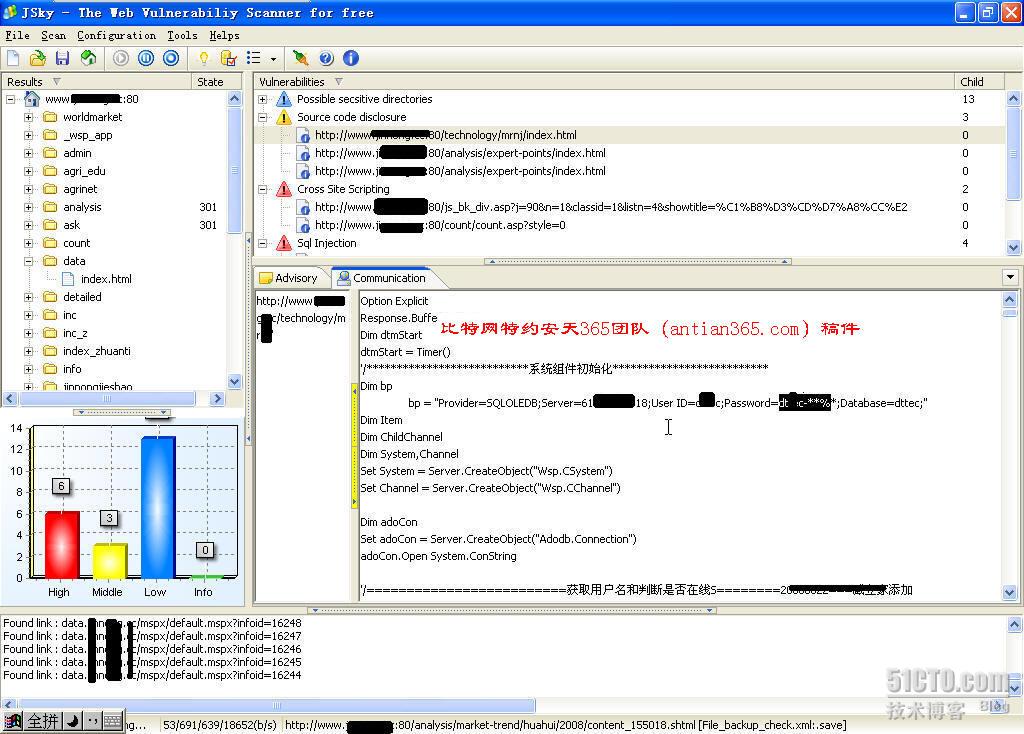Select the ask folder

(72, 225)
